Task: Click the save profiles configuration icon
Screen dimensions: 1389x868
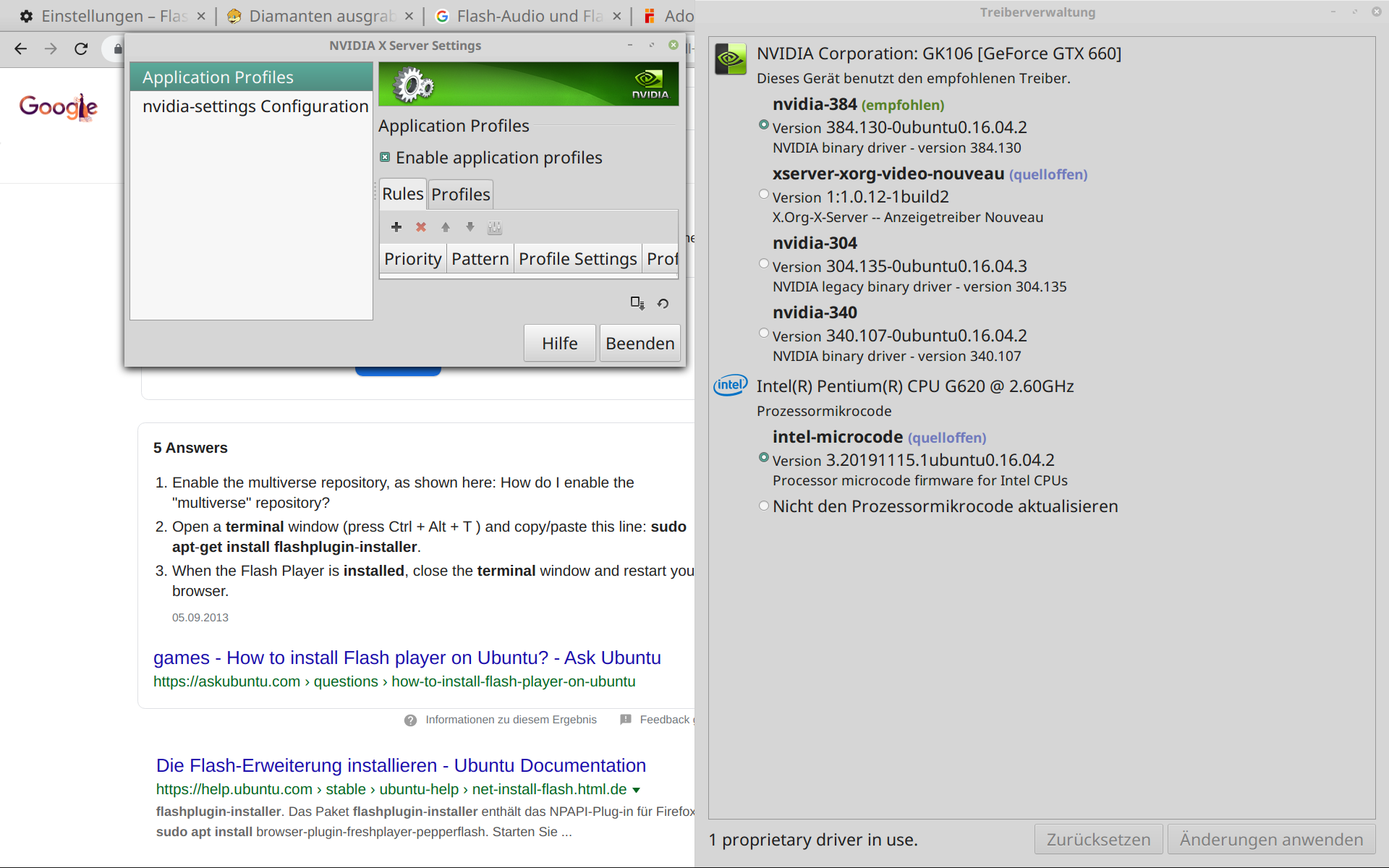Action: pyautogui.click(x=637, y=303)
